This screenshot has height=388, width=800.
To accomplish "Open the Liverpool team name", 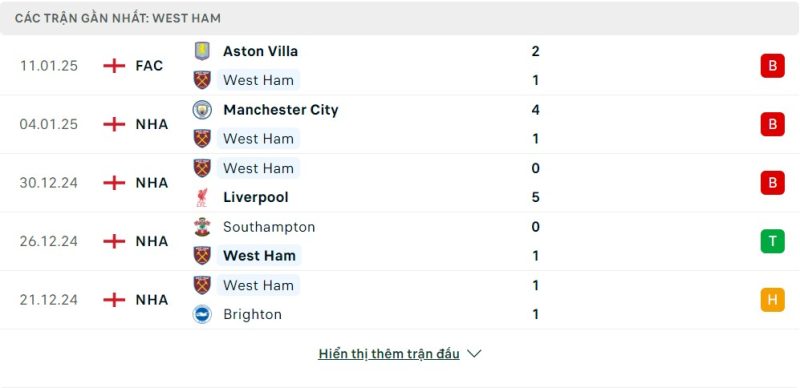I will coord(256,198).
